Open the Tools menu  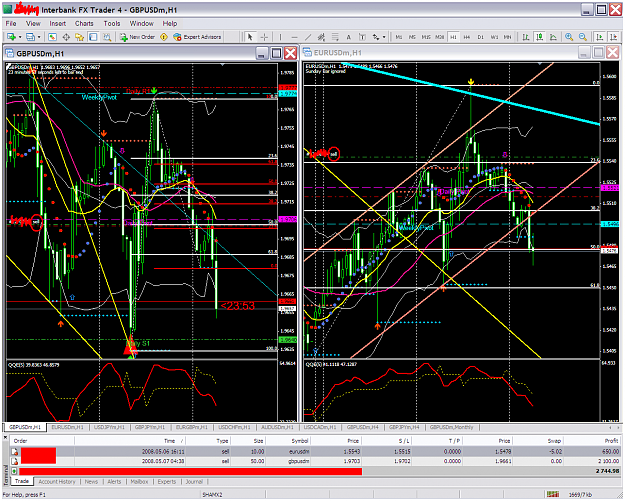pos(112,24)
